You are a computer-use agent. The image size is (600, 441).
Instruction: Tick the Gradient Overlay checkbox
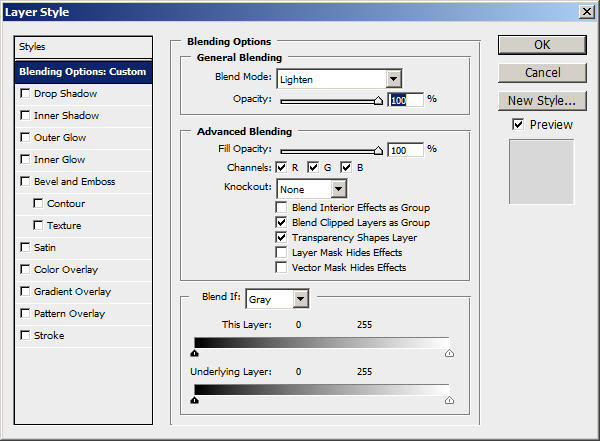tap(25, 291)
